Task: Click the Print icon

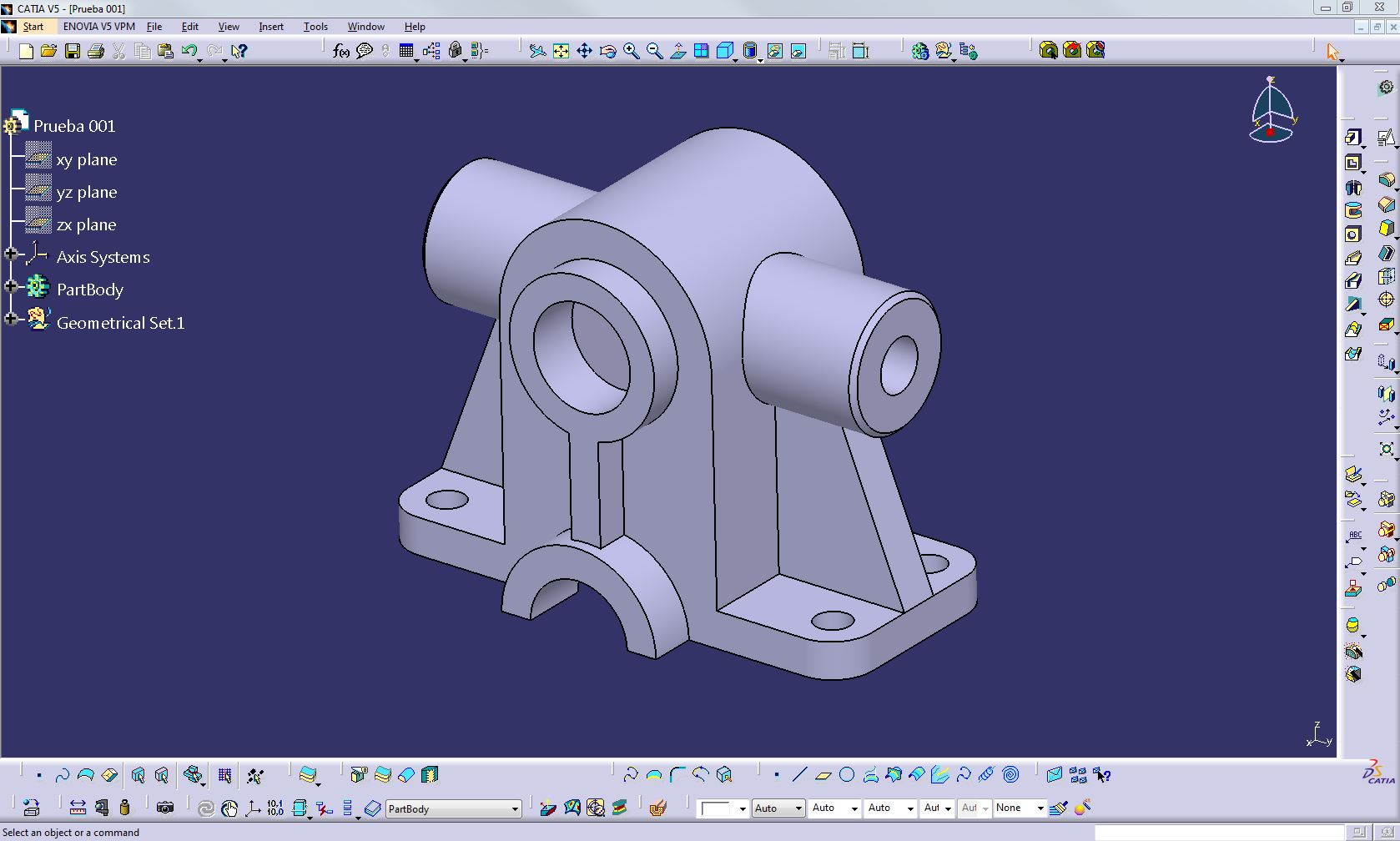Action: (95, 51)
